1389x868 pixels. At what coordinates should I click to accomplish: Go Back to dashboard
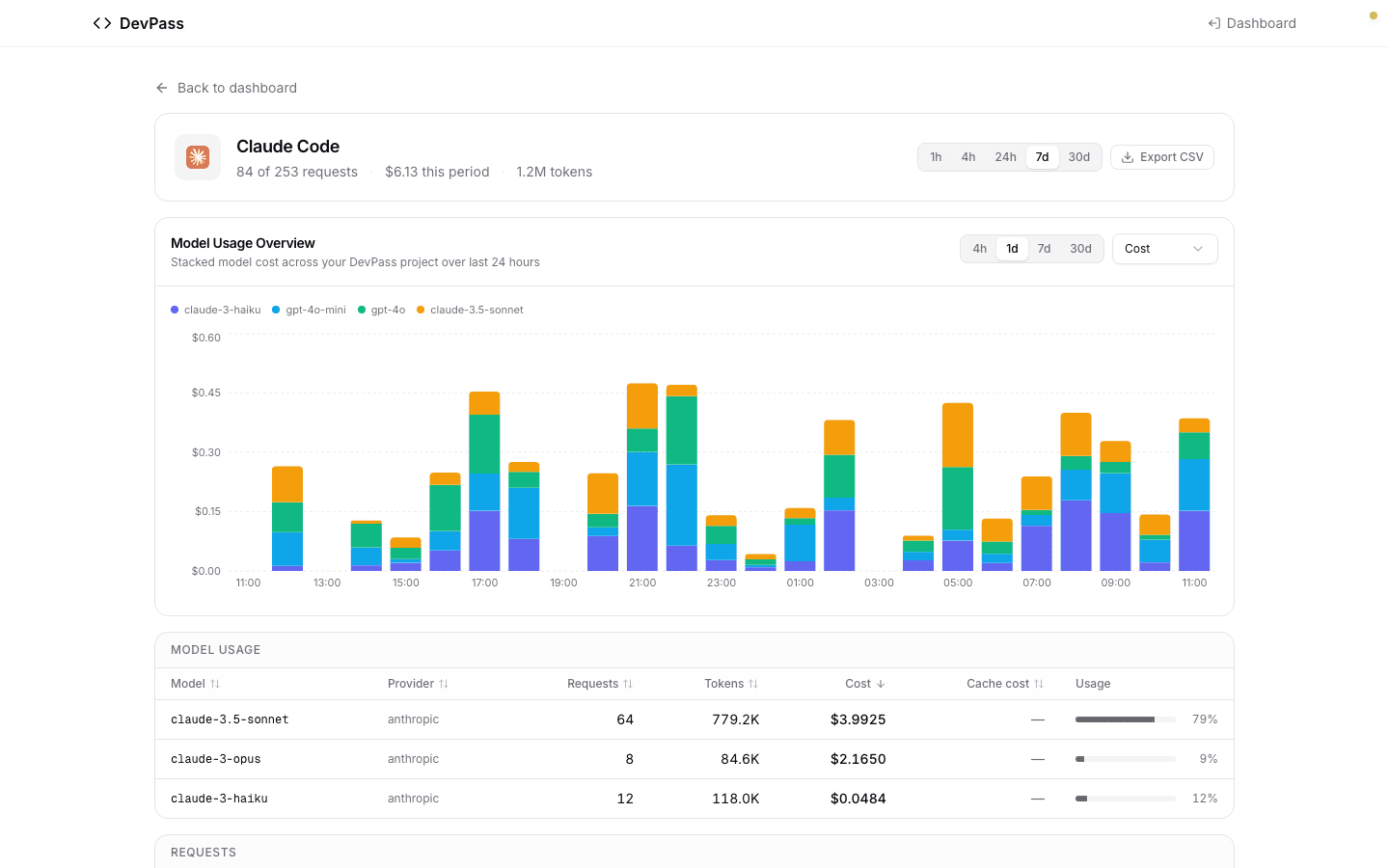(x=227, y=88)
